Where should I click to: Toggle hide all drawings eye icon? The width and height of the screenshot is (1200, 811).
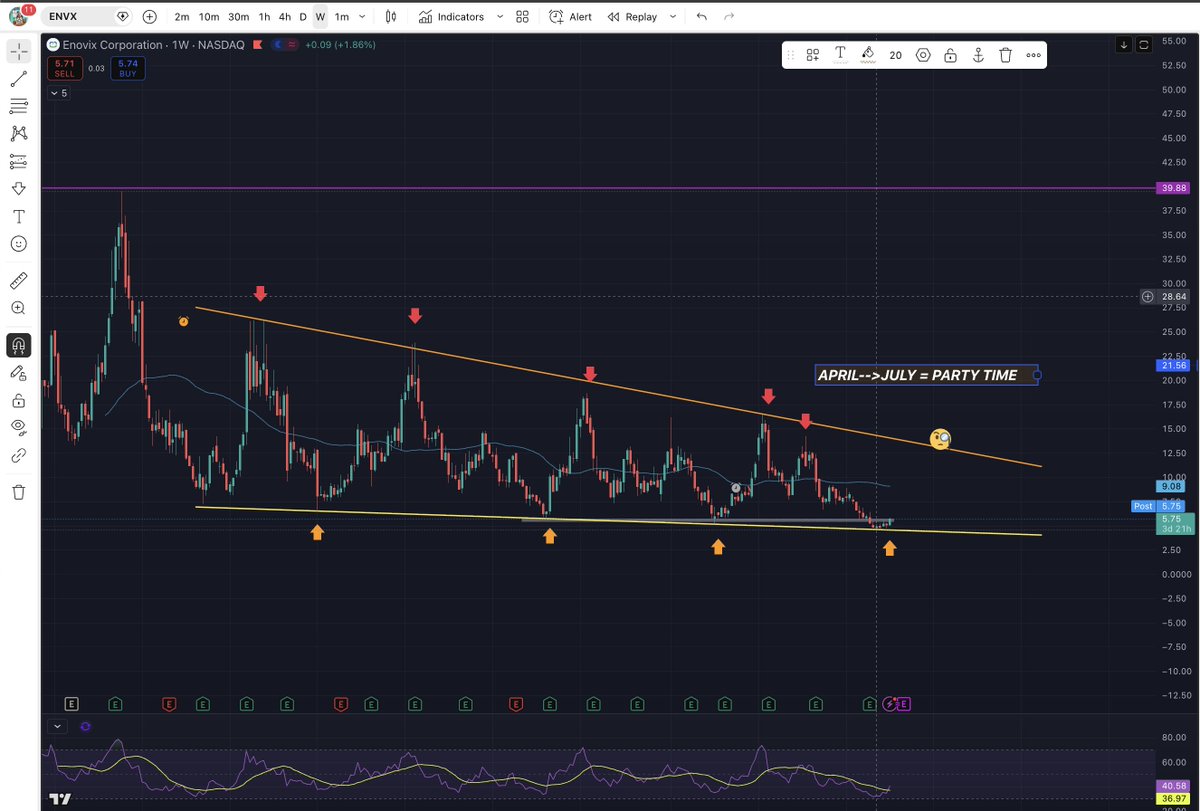coord(18,427)
